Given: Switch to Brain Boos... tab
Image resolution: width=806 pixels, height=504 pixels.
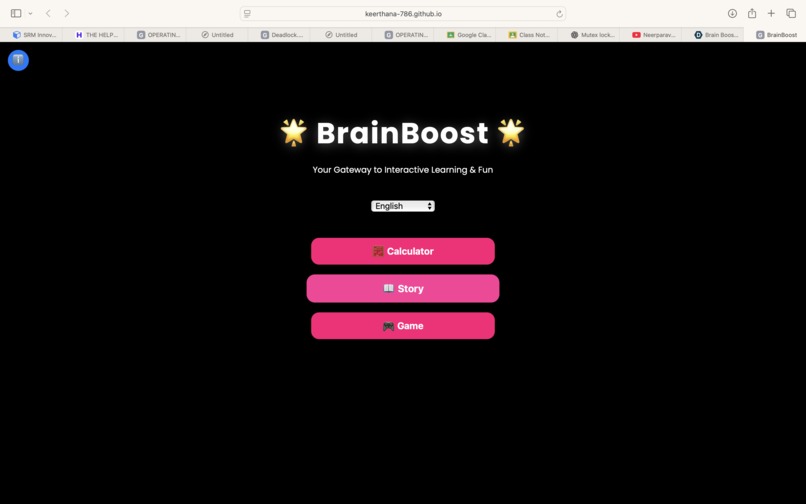Looking at the screenshot, I should [713, 34].
